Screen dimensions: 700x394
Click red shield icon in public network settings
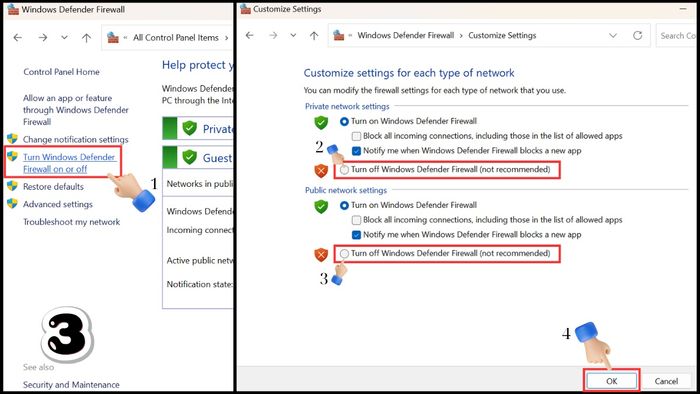321,254
